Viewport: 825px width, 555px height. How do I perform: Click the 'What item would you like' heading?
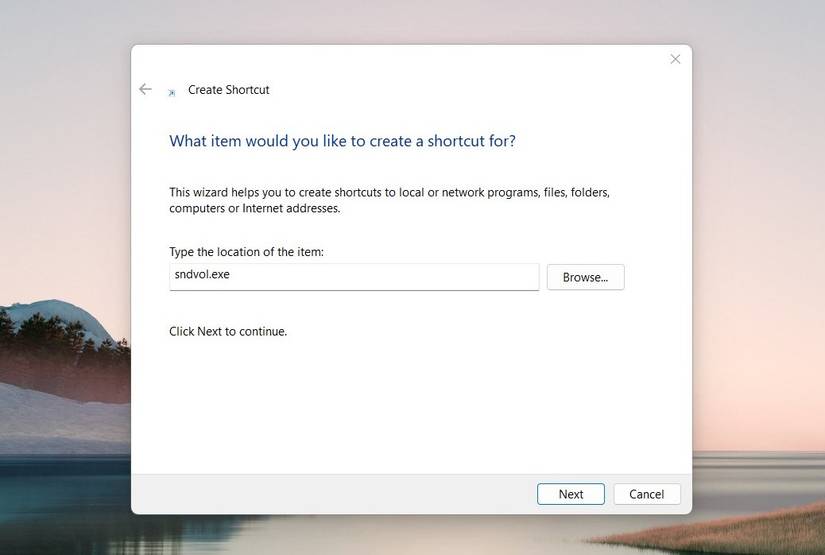point(342,141)
